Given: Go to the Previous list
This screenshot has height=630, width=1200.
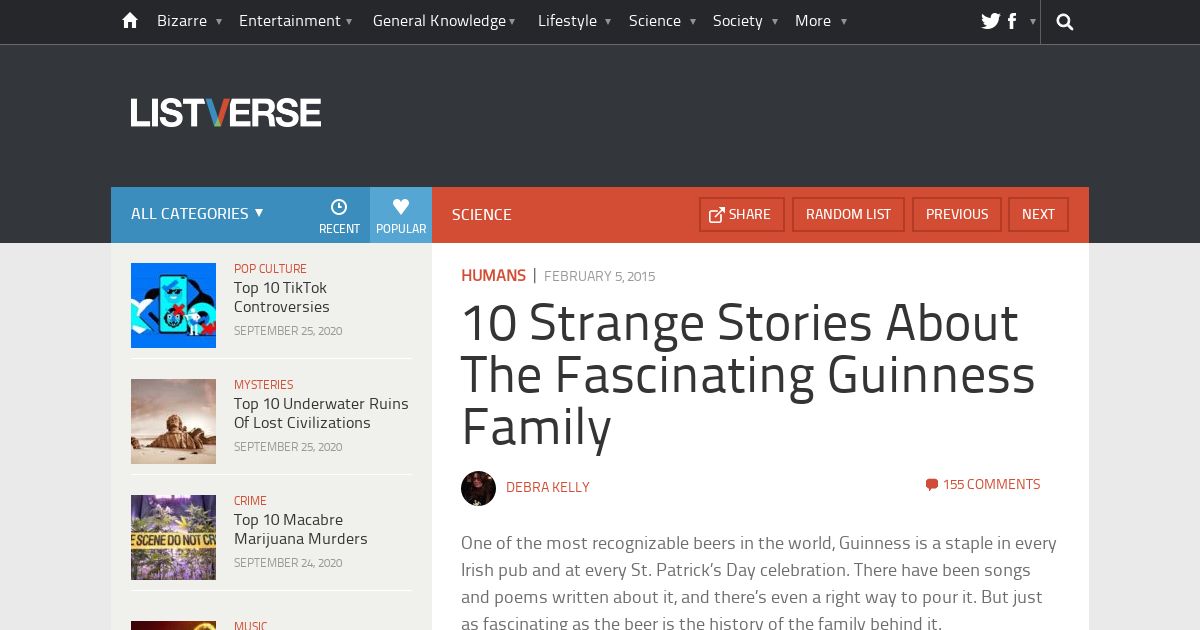Looking at the screenshot, I should point(957,215).
